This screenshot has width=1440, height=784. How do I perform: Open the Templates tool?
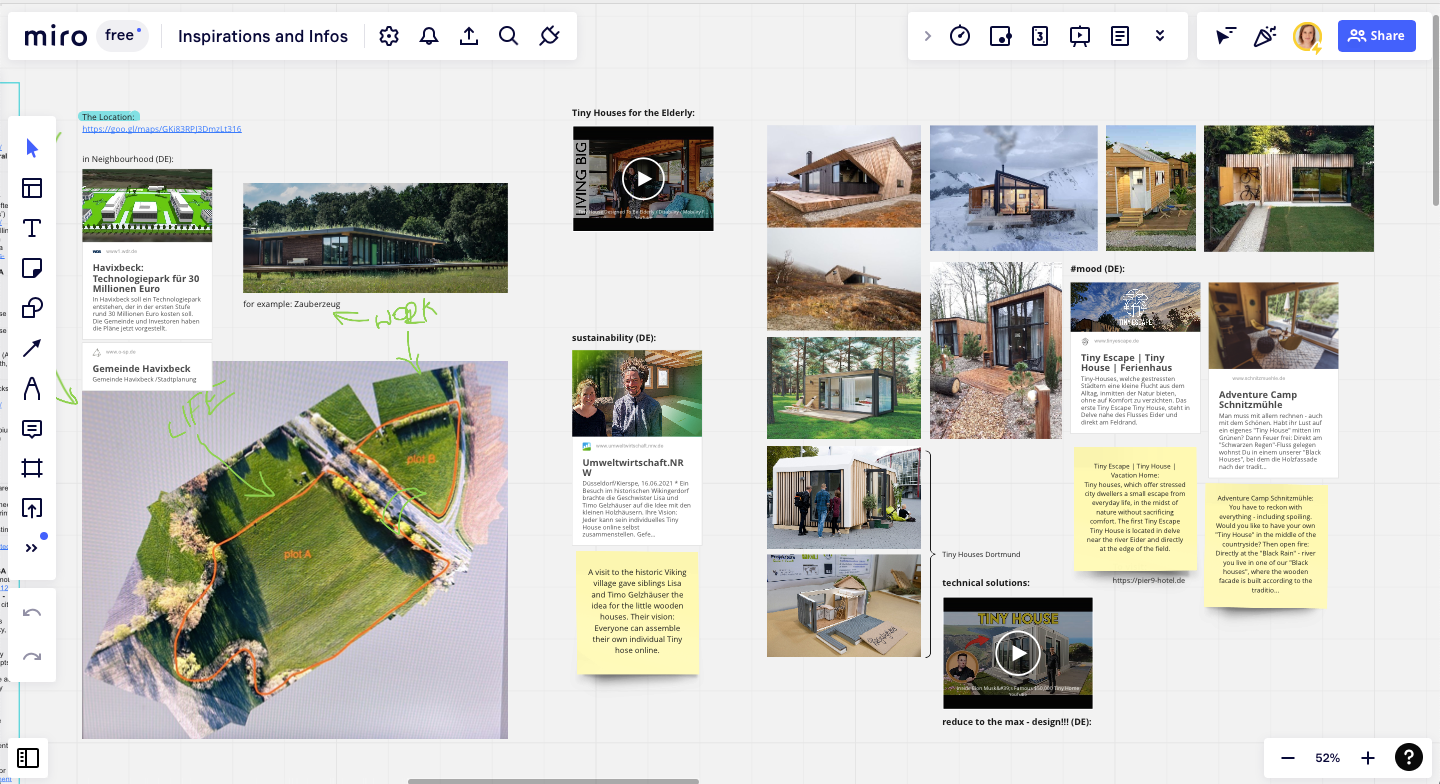(x=32, y=188)
